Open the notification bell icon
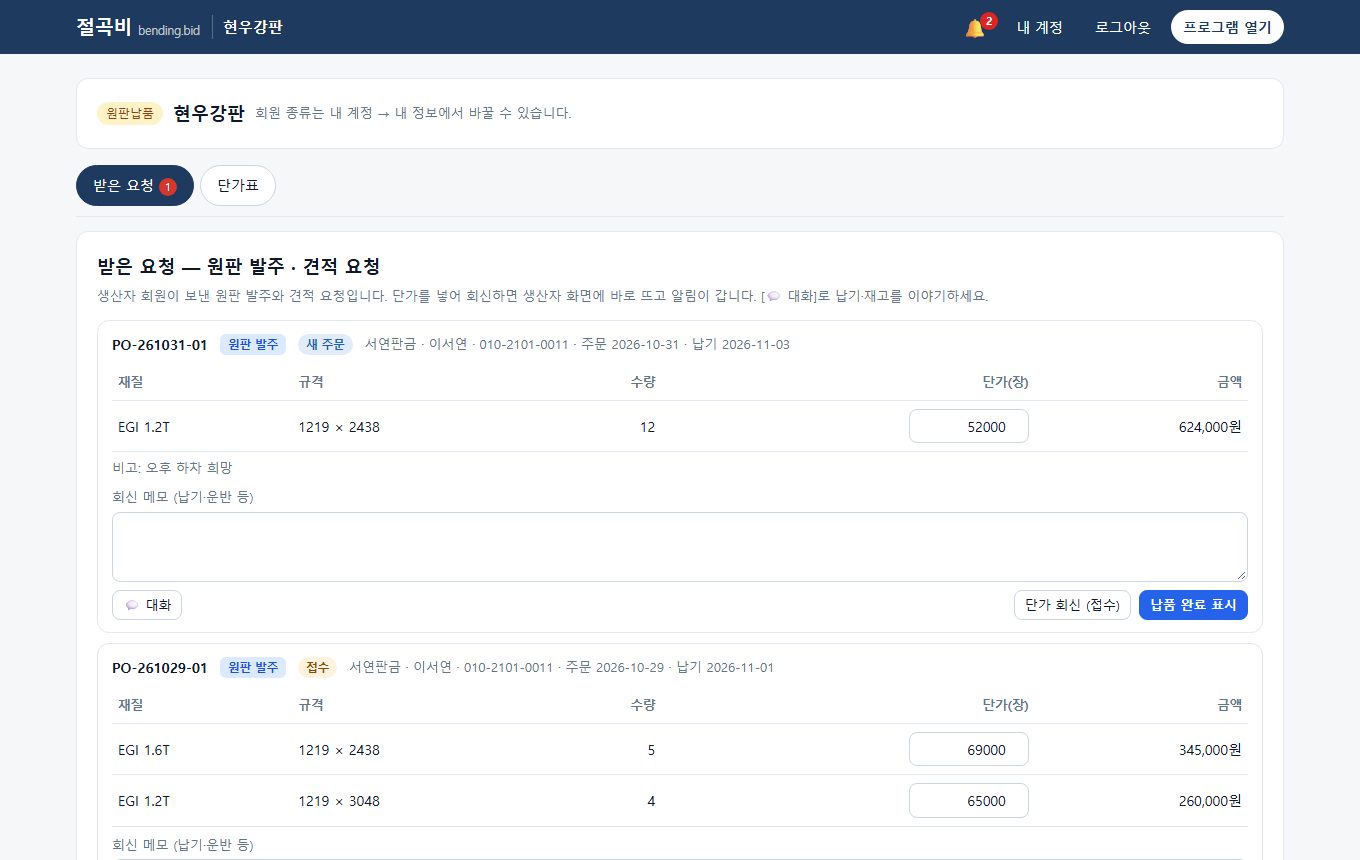 (975, 28)
